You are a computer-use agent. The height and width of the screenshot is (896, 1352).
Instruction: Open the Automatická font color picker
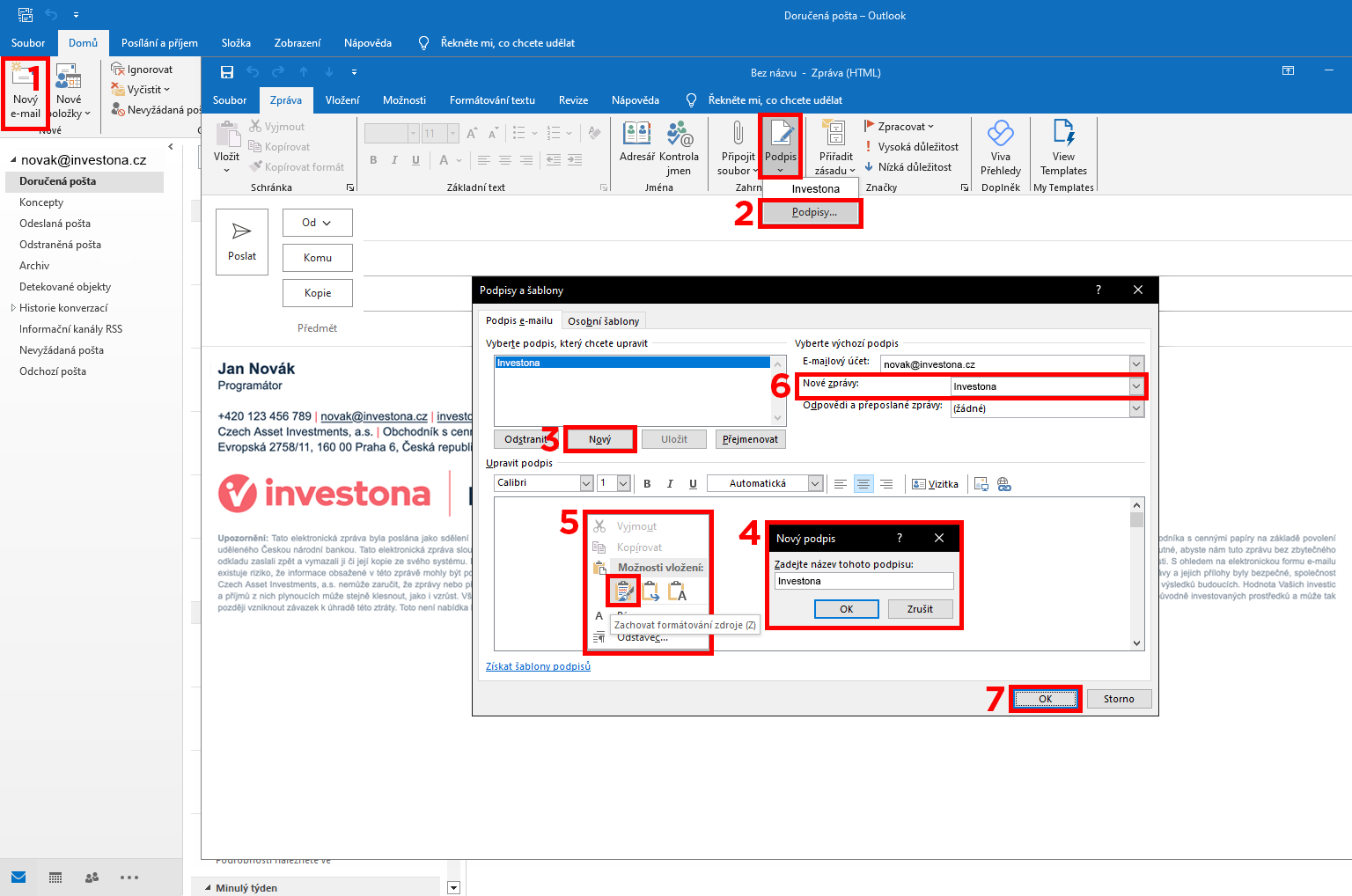coord(814,483)
